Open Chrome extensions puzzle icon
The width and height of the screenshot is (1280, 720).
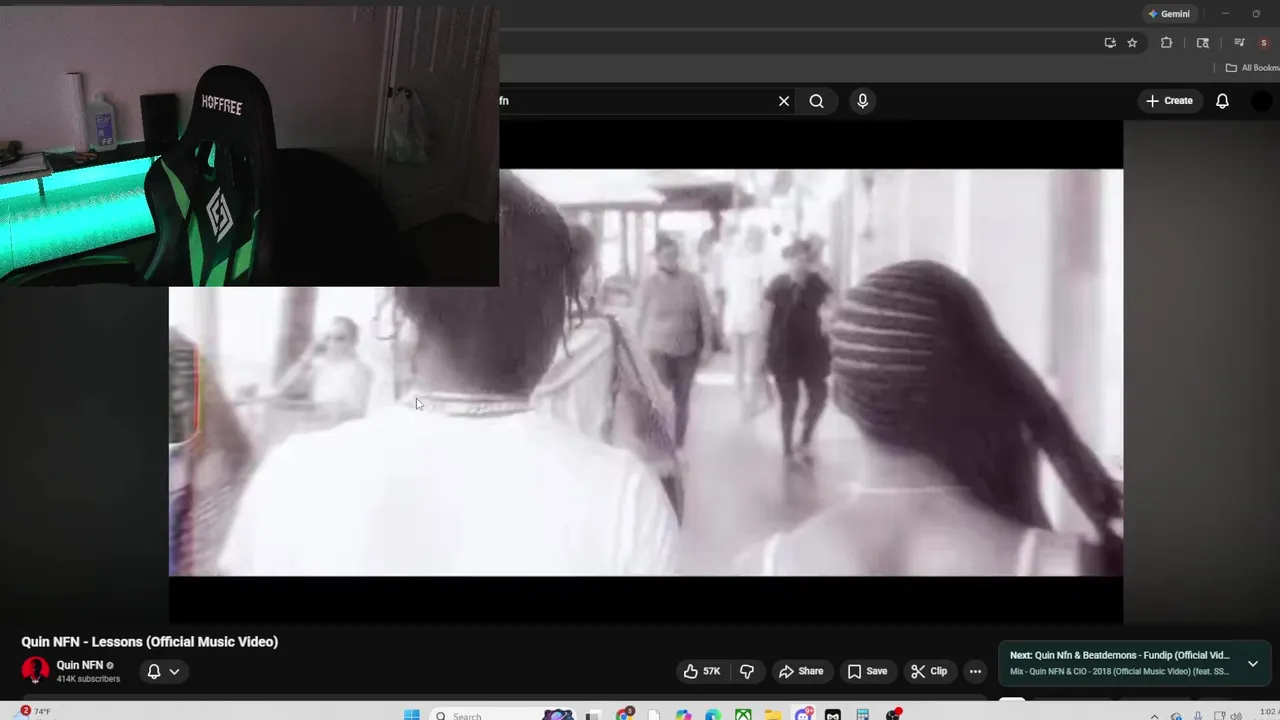pyautogui.click(x=1166, y=43)
